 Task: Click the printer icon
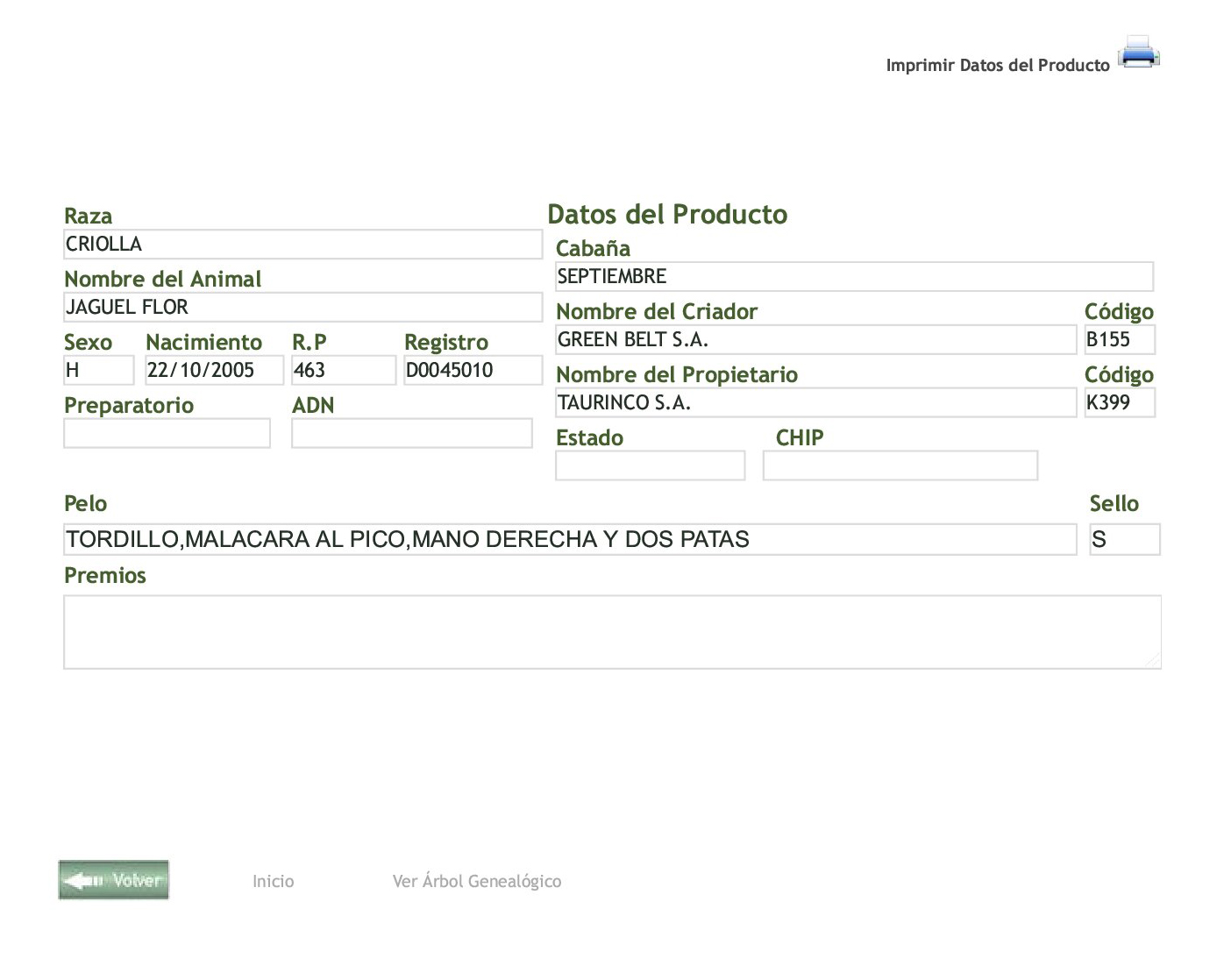pos(1138,53)
